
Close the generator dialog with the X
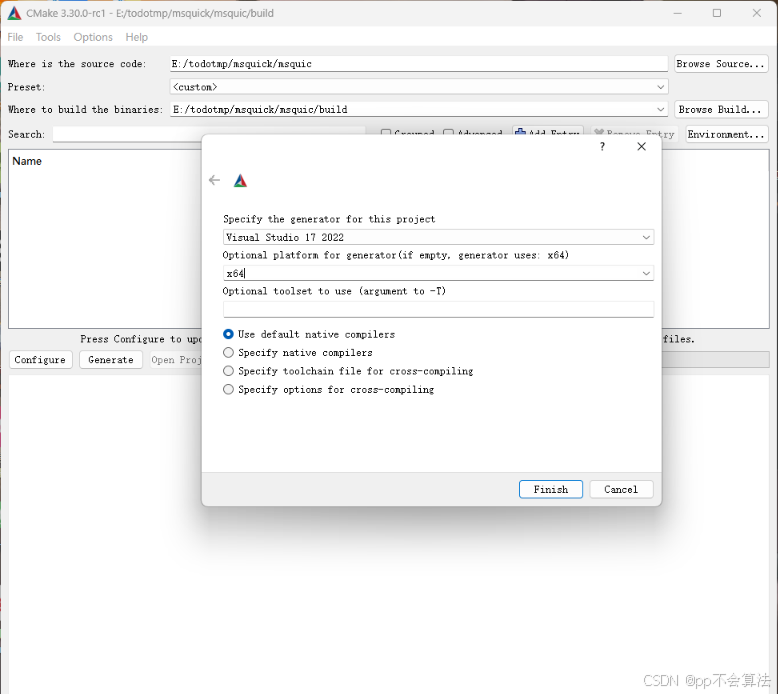(x=642, y=146)
